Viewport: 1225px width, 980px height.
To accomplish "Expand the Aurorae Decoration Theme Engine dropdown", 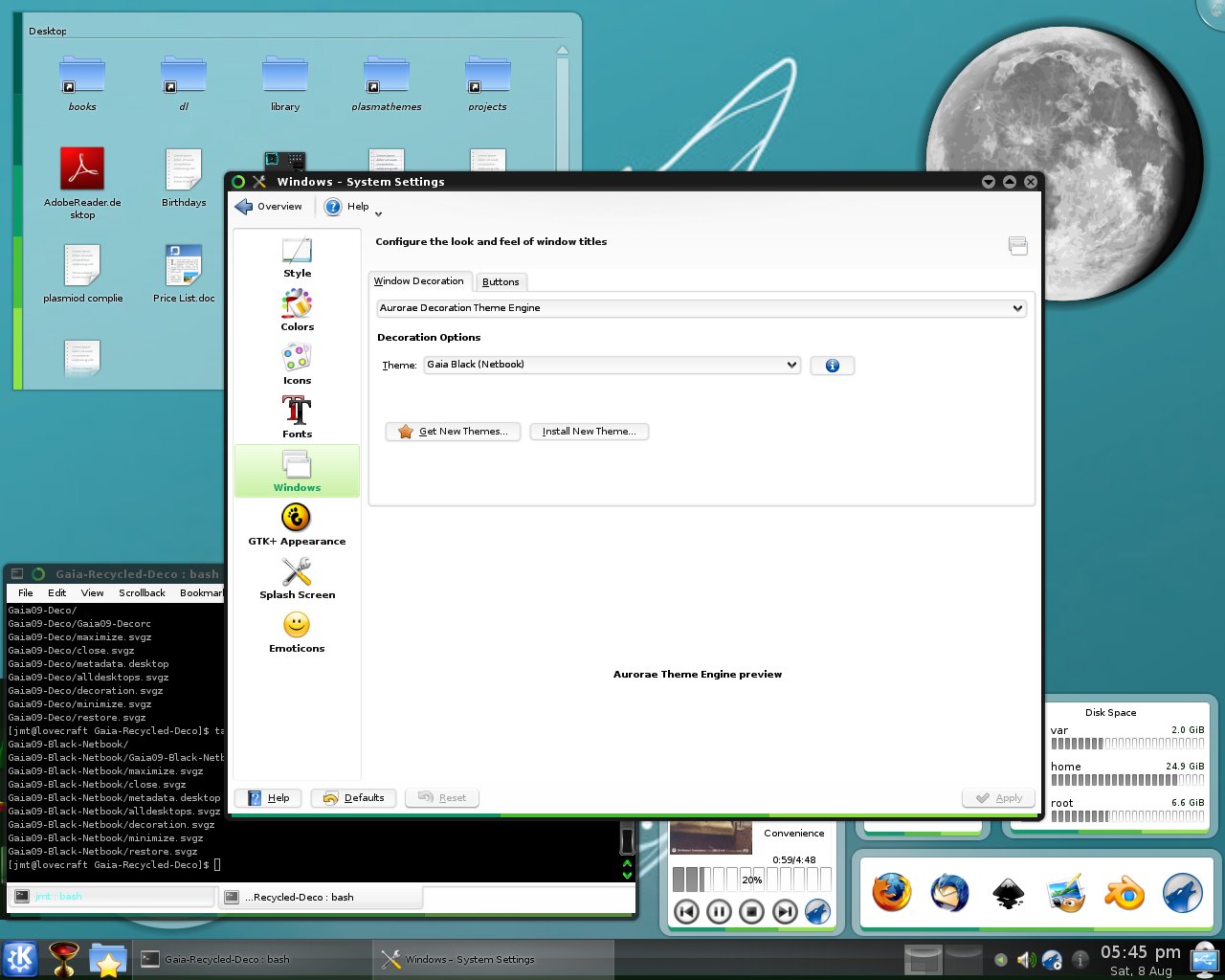I will coord(702,308).
